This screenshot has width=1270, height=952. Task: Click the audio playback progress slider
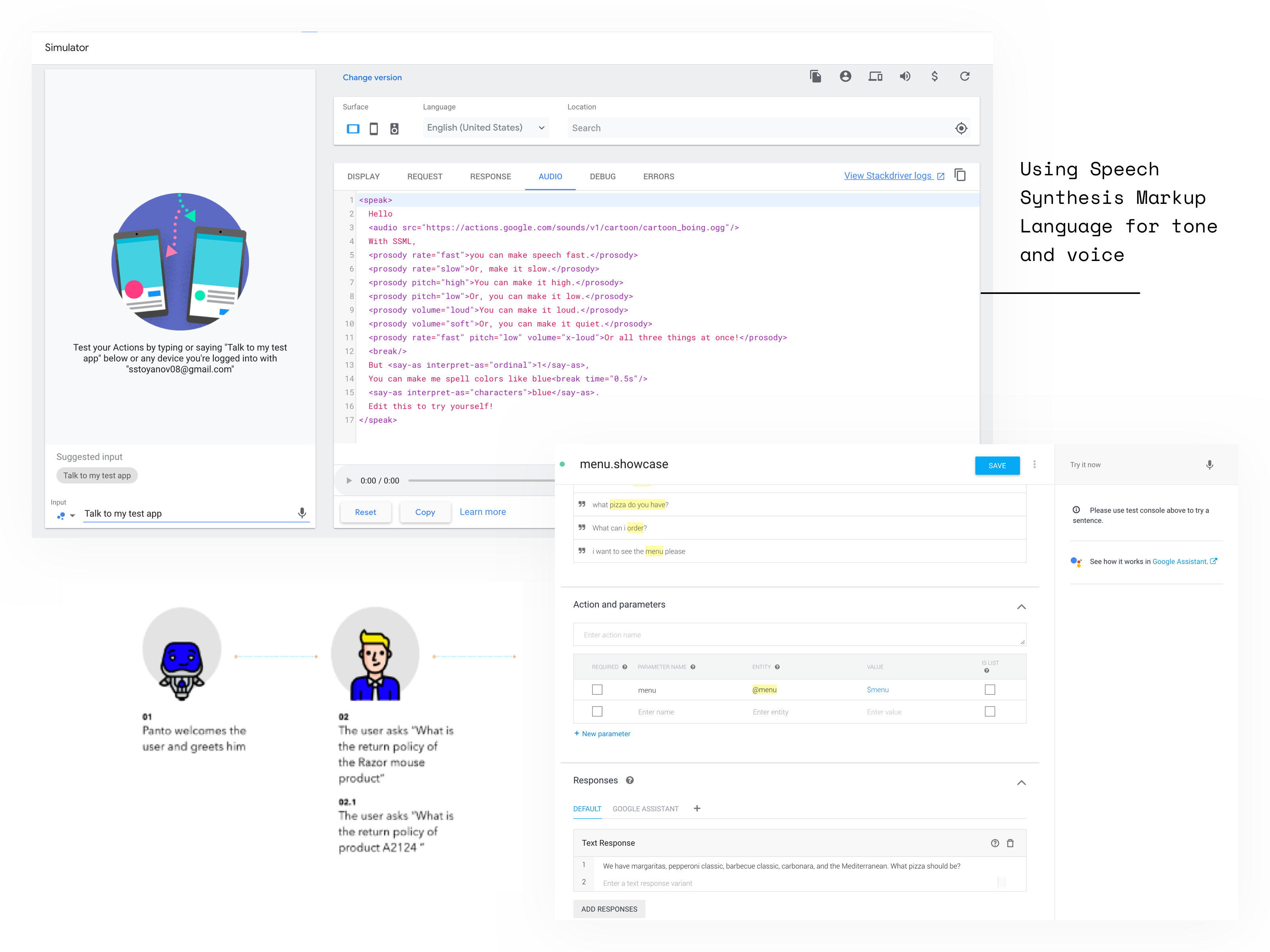tap(481, 481)
